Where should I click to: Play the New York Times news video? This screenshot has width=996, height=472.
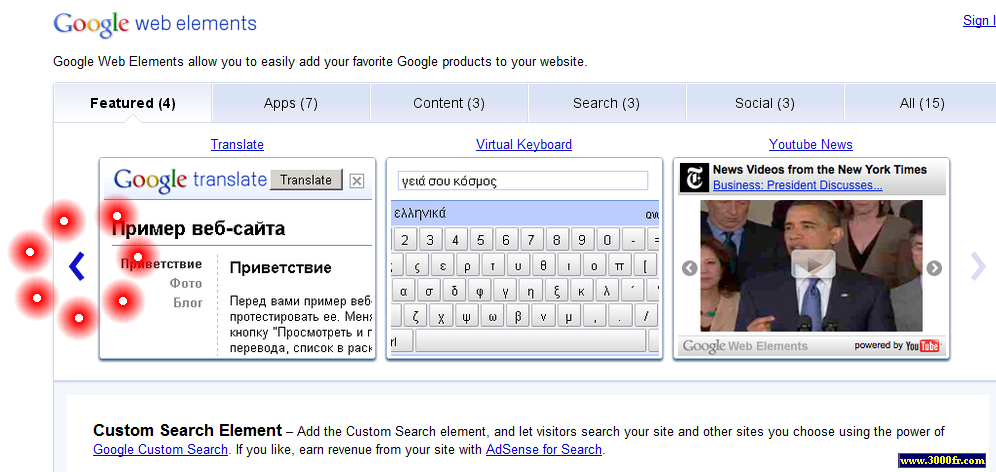pyautogui.click(x=813, y=264)
